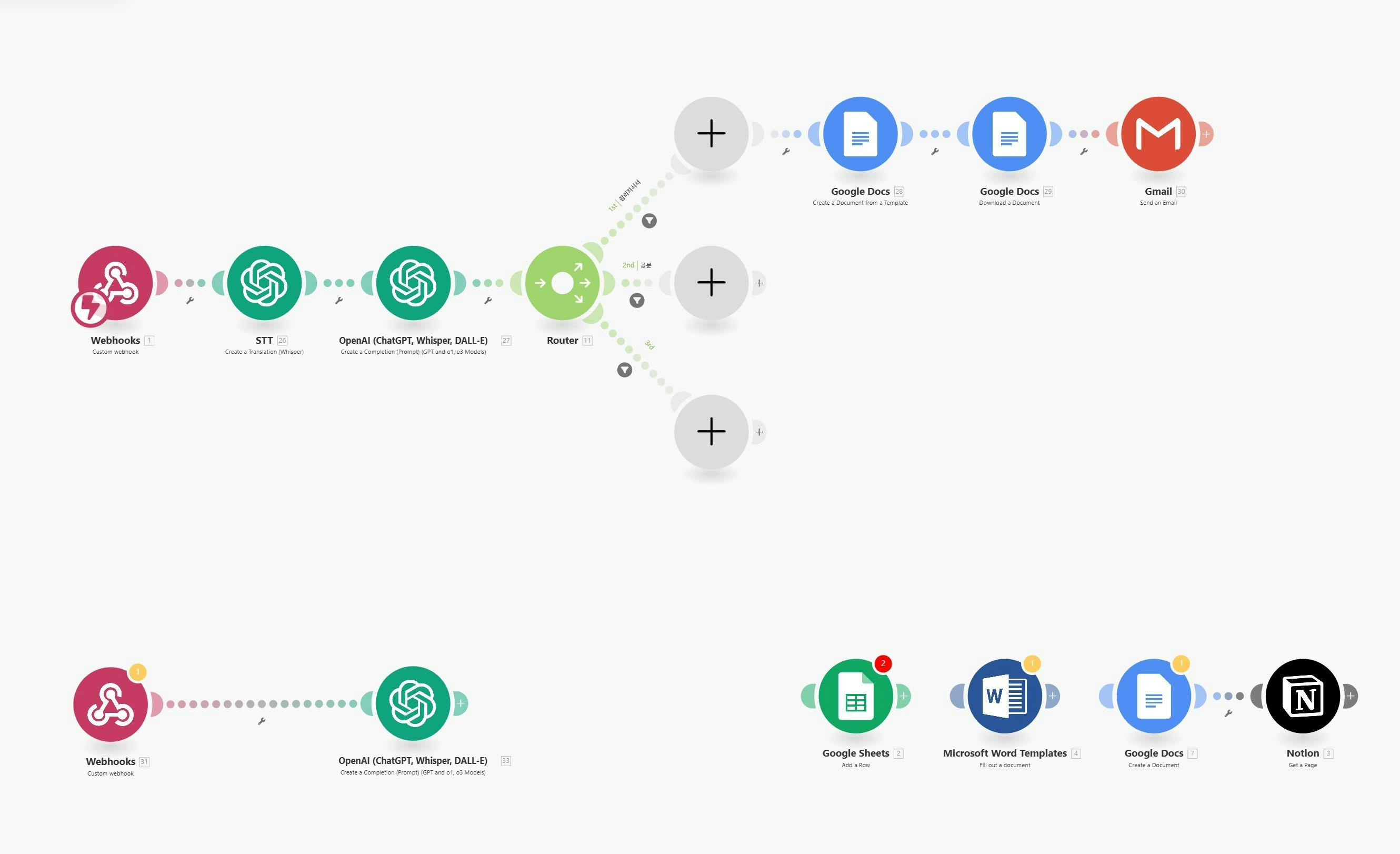The width and height of the screenshot is (1400, 854).
Task: Open the Gmail Send an Email module
Action: point(1158,134)
